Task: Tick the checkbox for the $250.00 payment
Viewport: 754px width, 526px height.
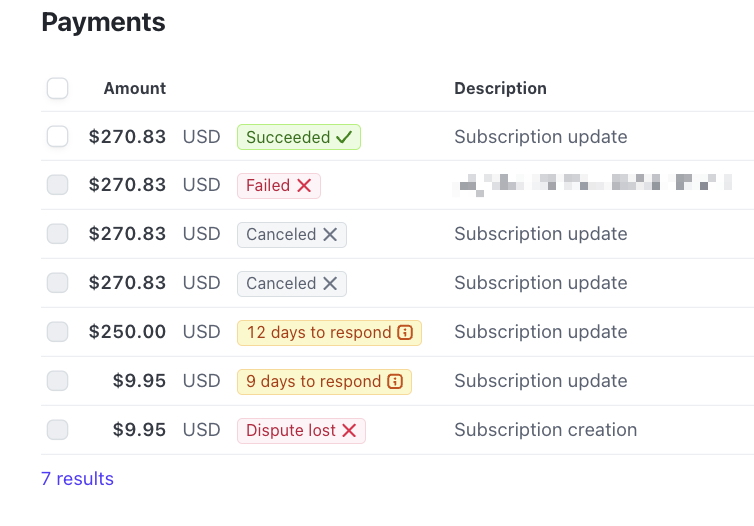Action: [57, 332]
